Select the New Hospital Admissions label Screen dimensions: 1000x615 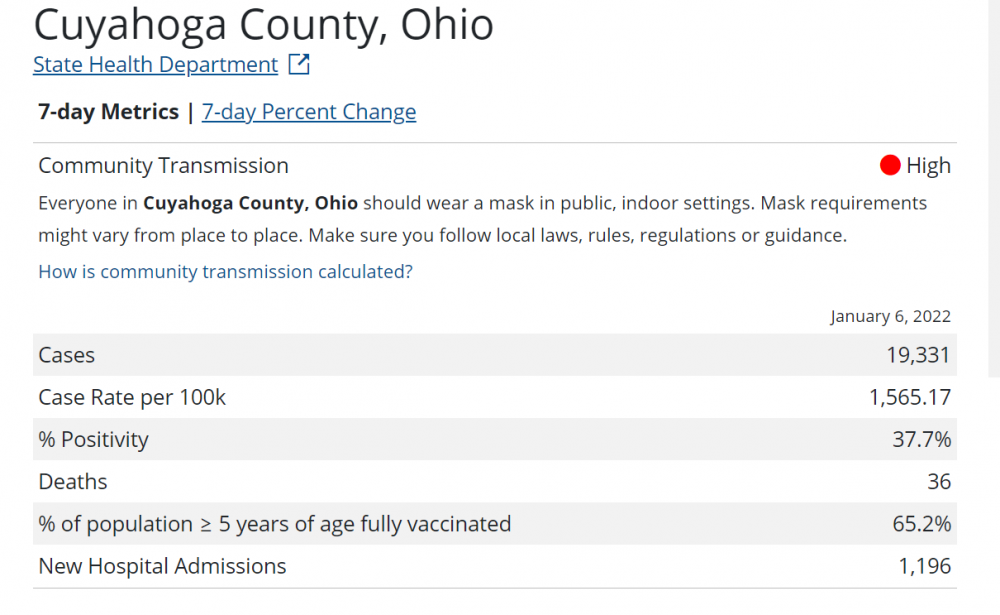(162, 566)
